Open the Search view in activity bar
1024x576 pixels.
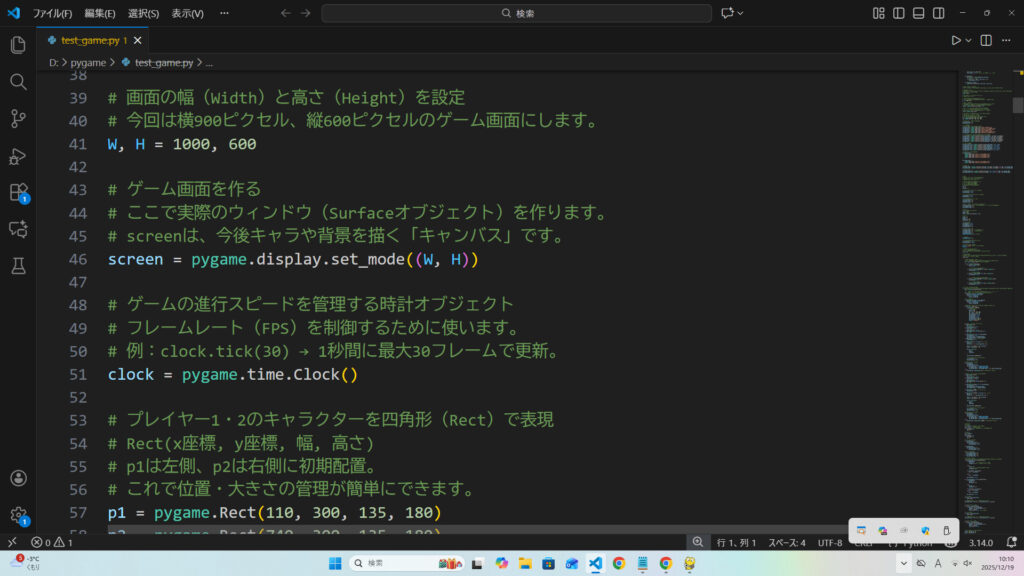tap(17, 81)
